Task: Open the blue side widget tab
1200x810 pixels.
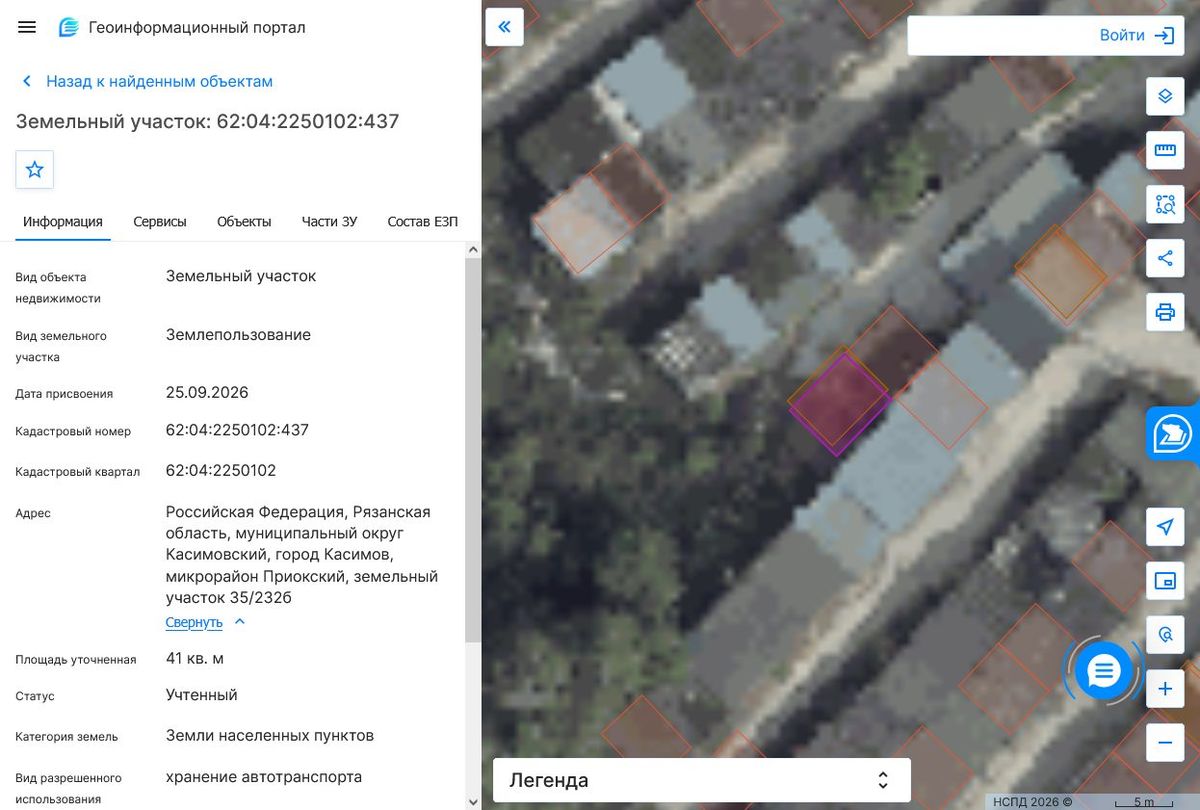Action: pyautogui.click(x=1173, y=434)
